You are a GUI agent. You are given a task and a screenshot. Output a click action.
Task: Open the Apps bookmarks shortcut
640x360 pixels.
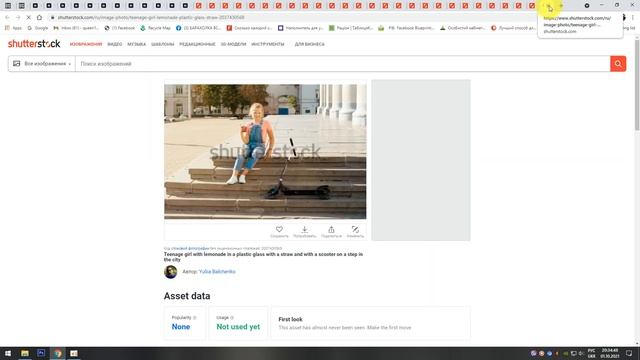click(x=13, y=28)
